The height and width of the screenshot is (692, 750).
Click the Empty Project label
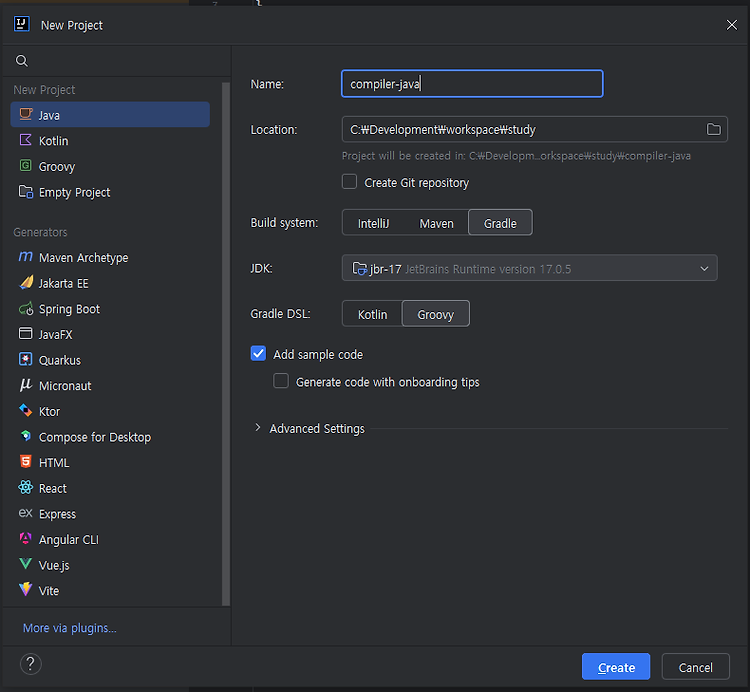(x=75, y=192)
